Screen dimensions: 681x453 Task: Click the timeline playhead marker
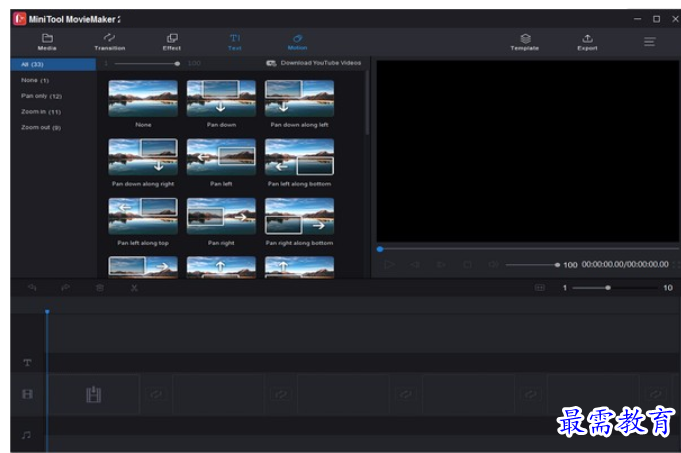47,311
